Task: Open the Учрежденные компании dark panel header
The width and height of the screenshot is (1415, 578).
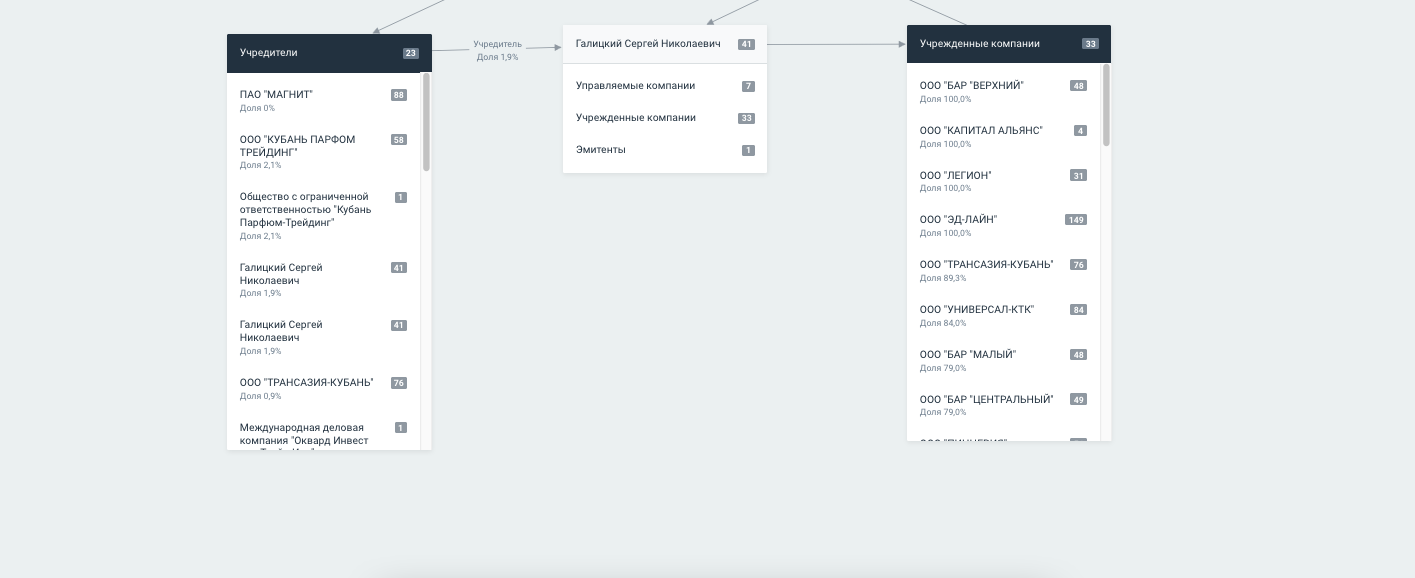Action: tap(1009, 44)
